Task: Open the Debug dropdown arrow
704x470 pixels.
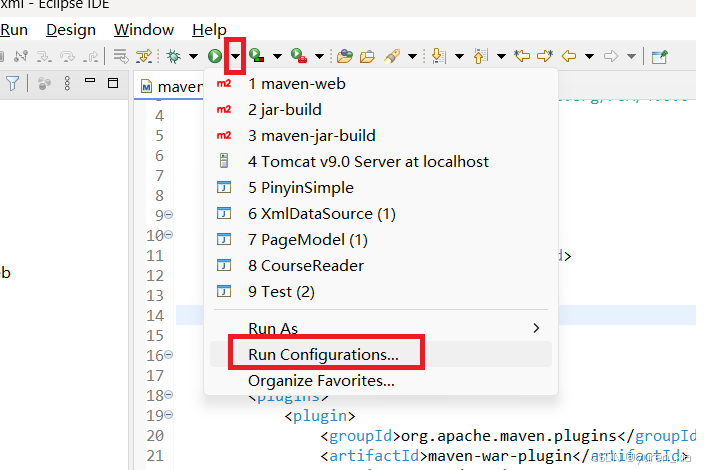Action: (x=194, y=57)
